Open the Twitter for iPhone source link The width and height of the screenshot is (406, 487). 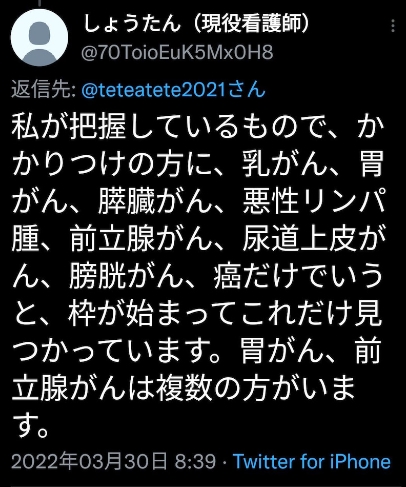[312, 462]
